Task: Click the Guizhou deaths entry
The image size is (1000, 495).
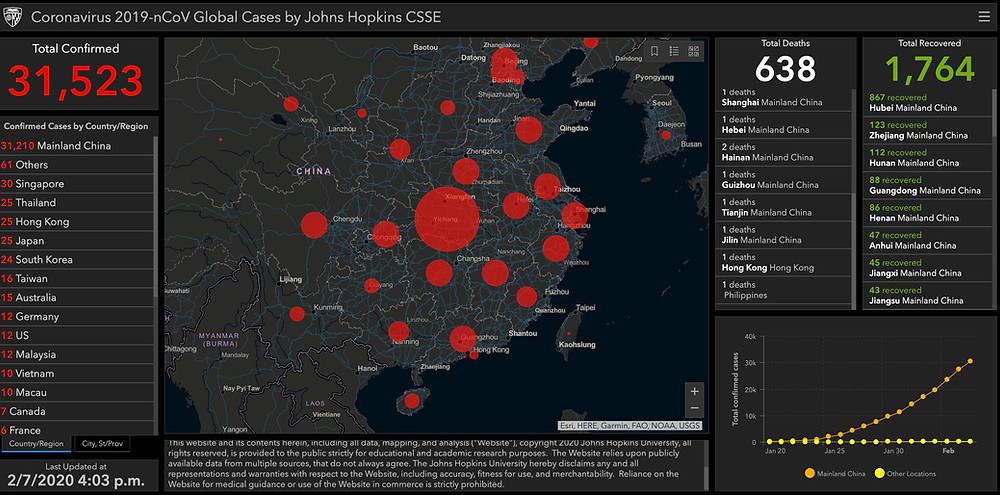Action: [x=784, y=180]
